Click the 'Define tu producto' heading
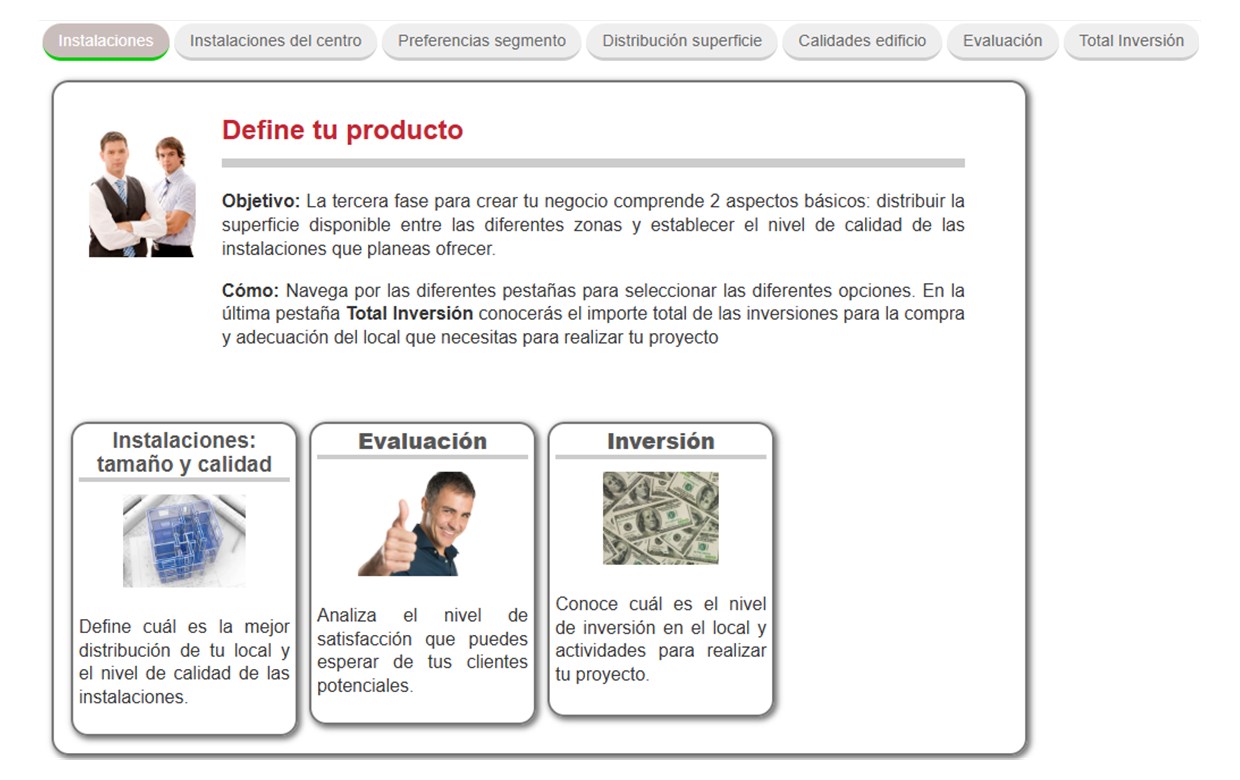The width and height of the screenshot is (1240, 780). pos(342,130)
